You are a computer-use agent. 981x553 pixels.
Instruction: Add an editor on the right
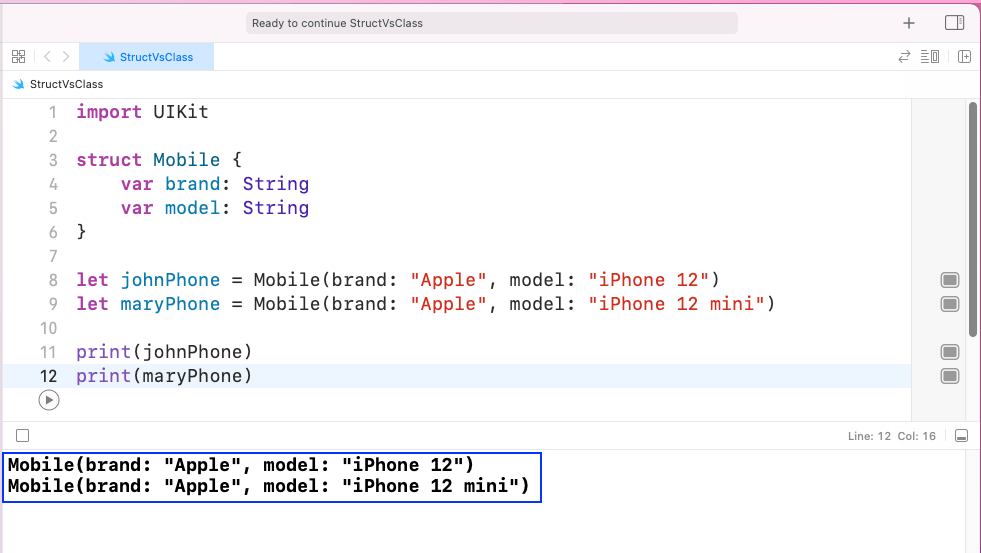(x=964, y=57)
